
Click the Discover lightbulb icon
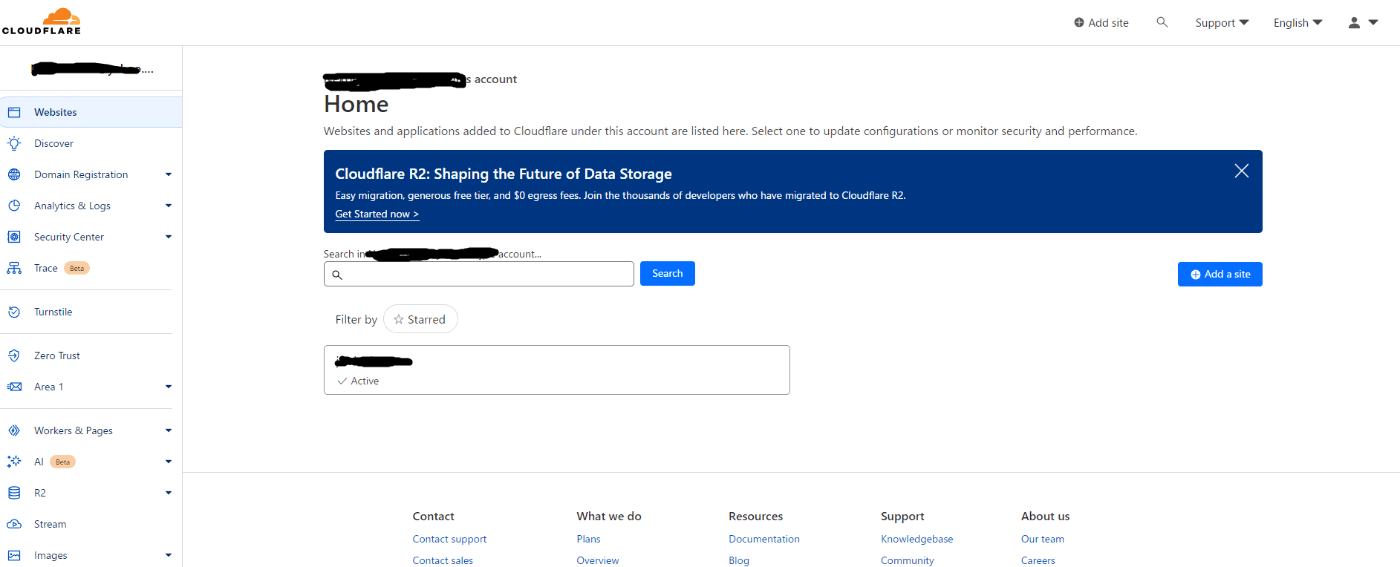(x=14, y=143)
